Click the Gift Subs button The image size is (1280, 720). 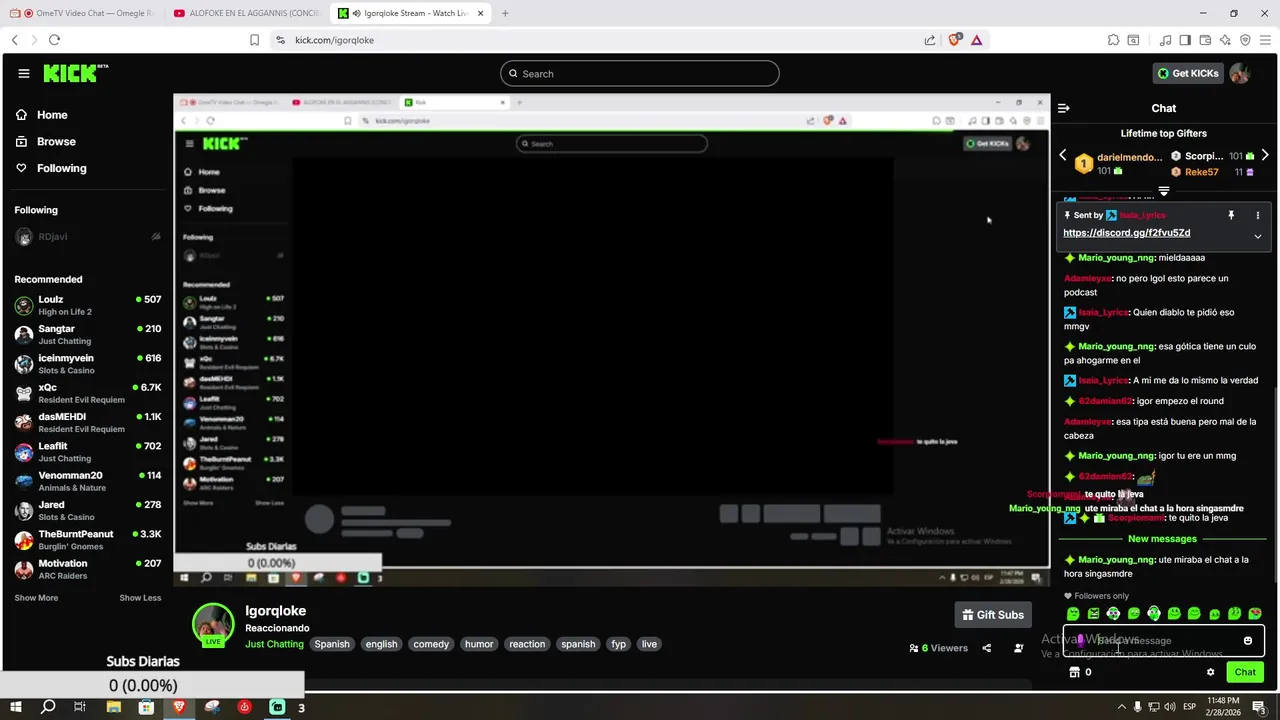pos(993,615)
